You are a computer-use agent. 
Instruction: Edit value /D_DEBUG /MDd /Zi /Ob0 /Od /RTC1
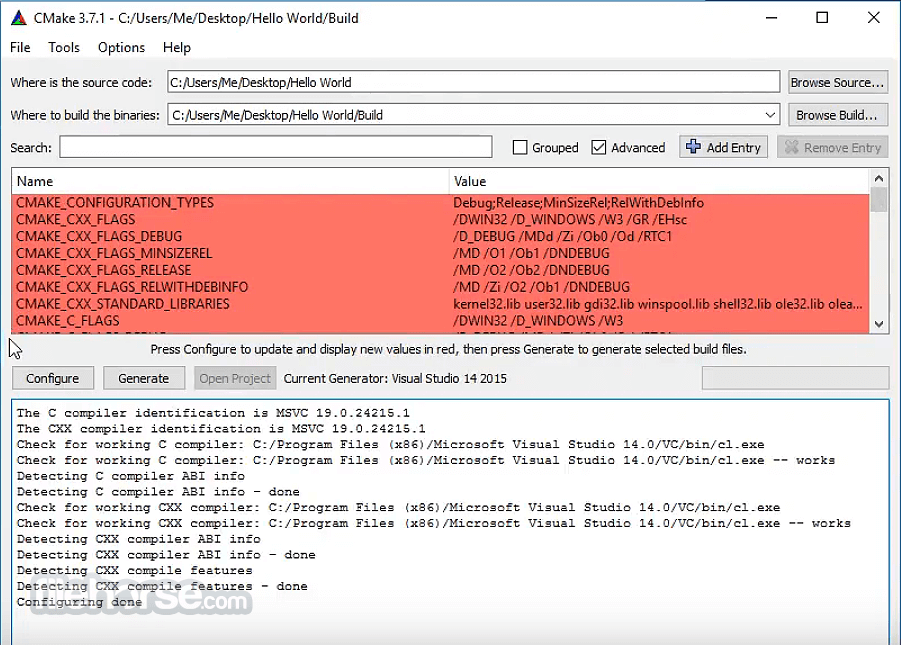tap(563, 236)
